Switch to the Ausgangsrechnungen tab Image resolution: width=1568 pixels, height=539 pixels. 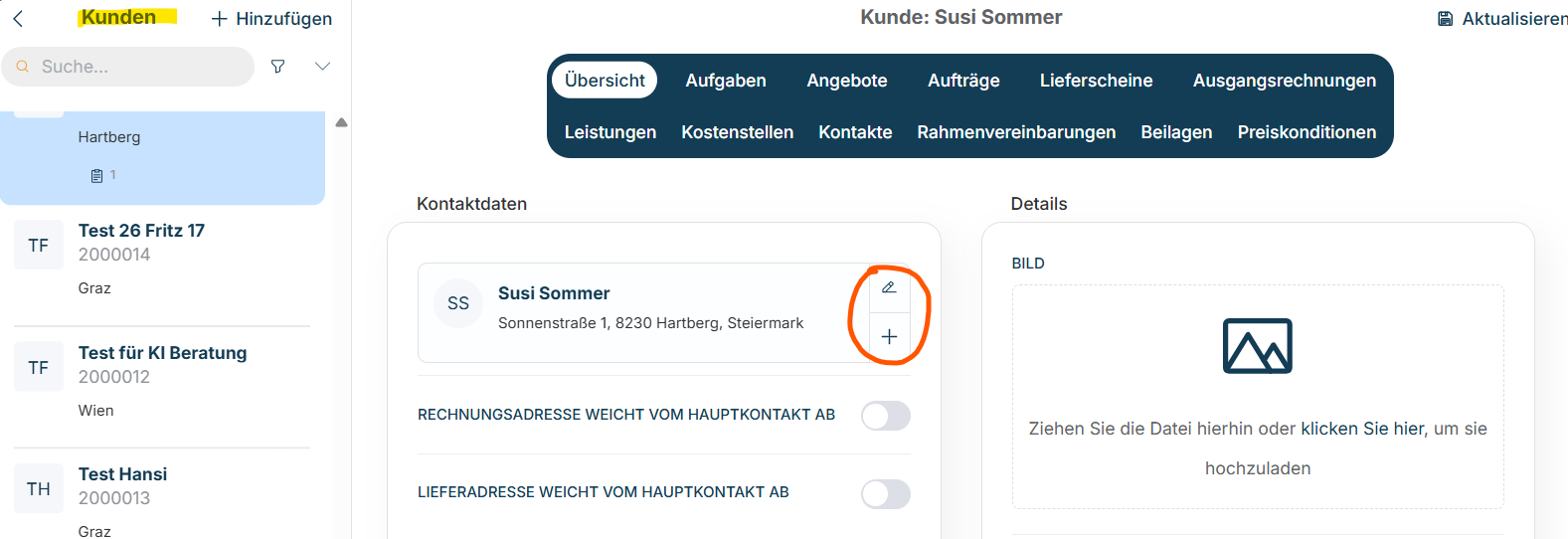pyautogui.click(x=1285, y=81)
